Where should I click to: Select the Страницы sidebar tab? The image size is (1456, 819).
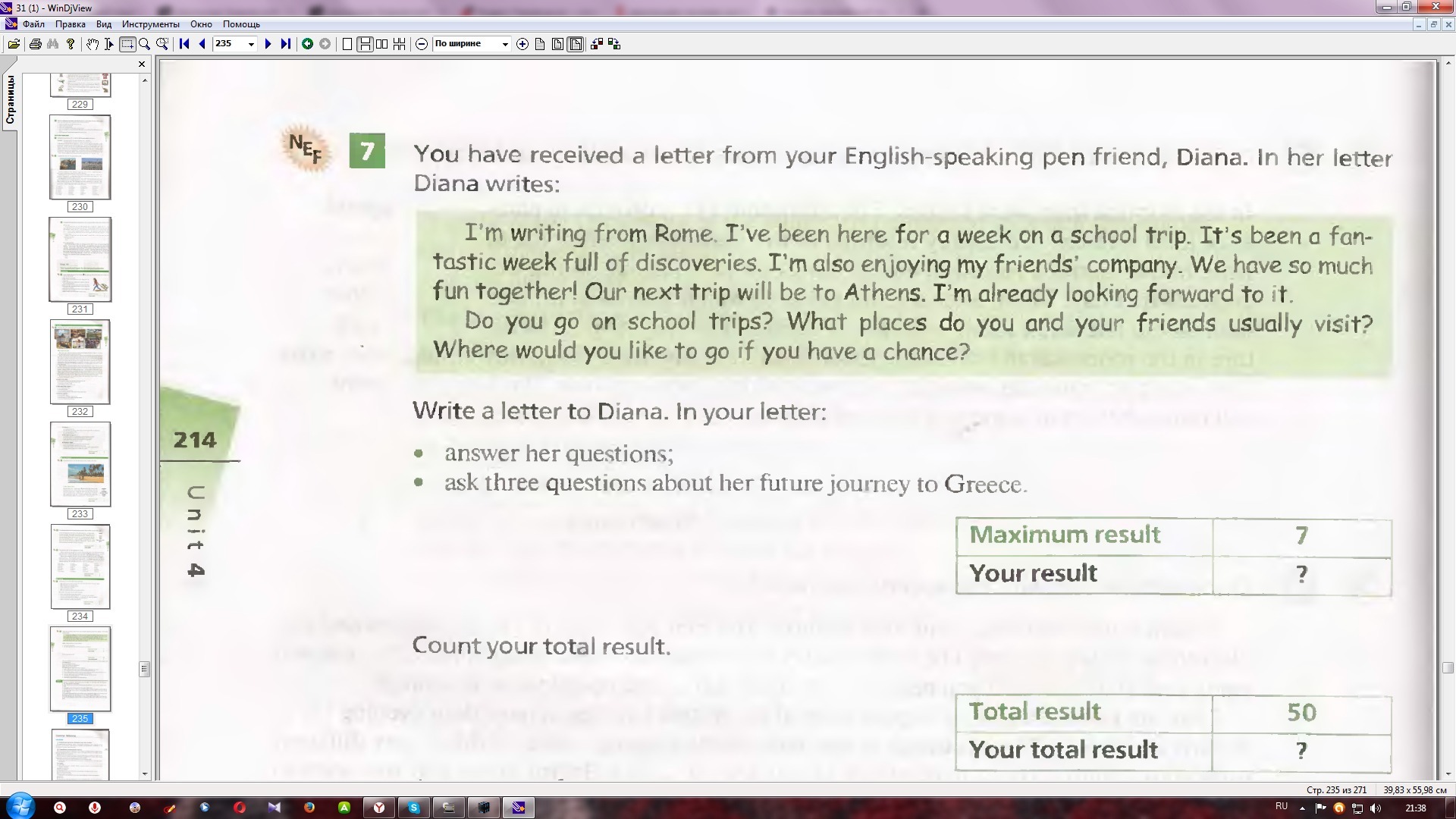[10, 100]
